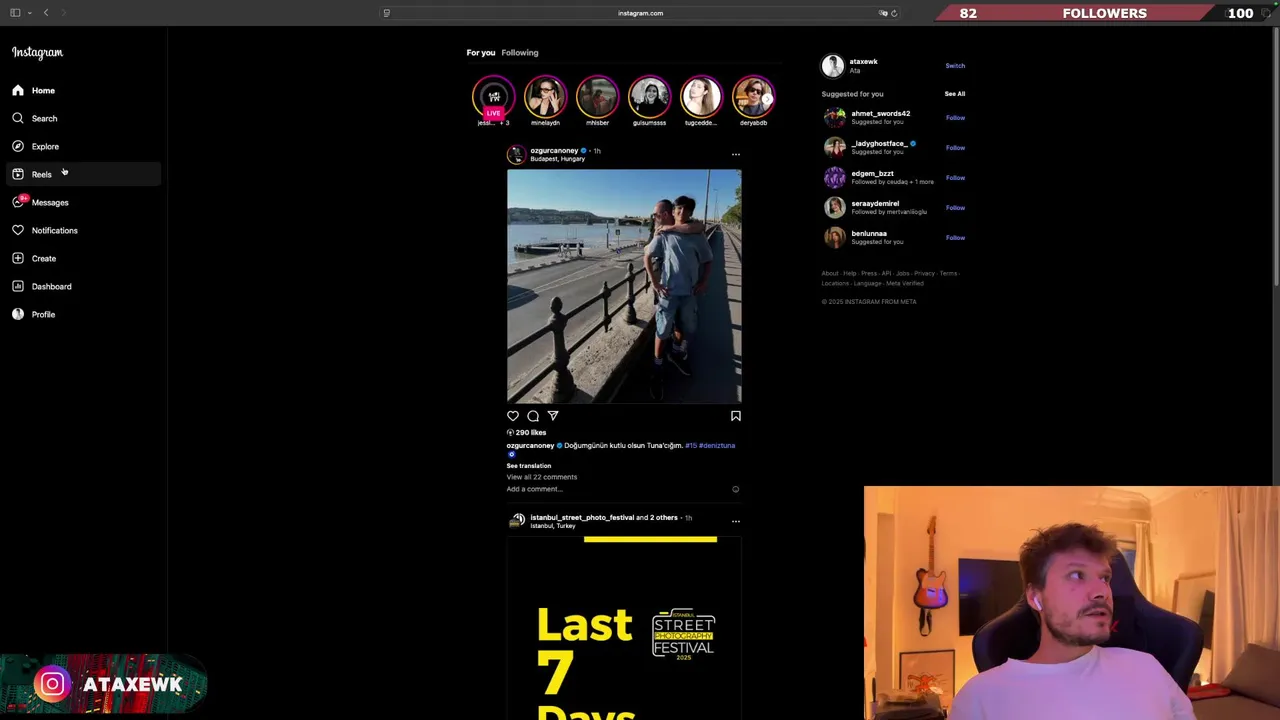Open edgem_bzzt profile picture
Screen dimensions: 1280x720
point(834,178)
